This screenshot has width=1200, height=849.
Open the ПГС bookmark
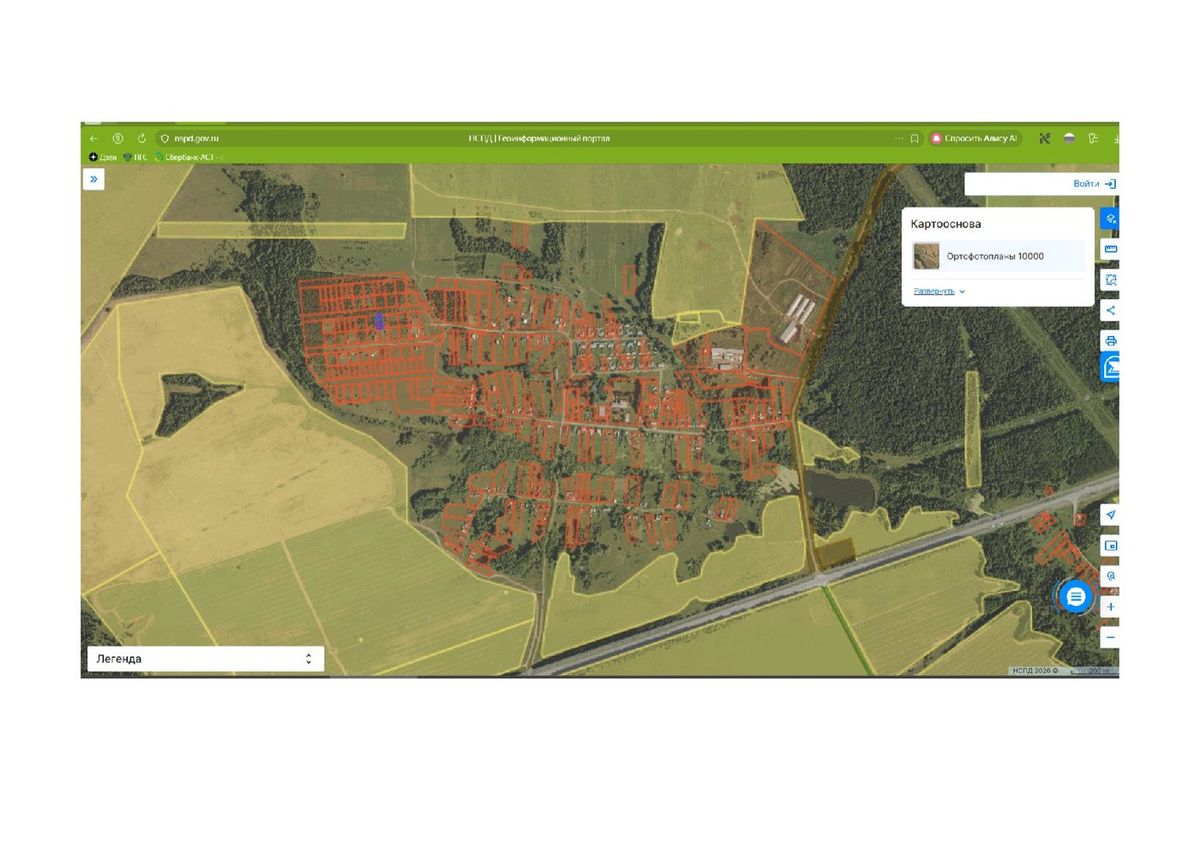pos(135,157)
